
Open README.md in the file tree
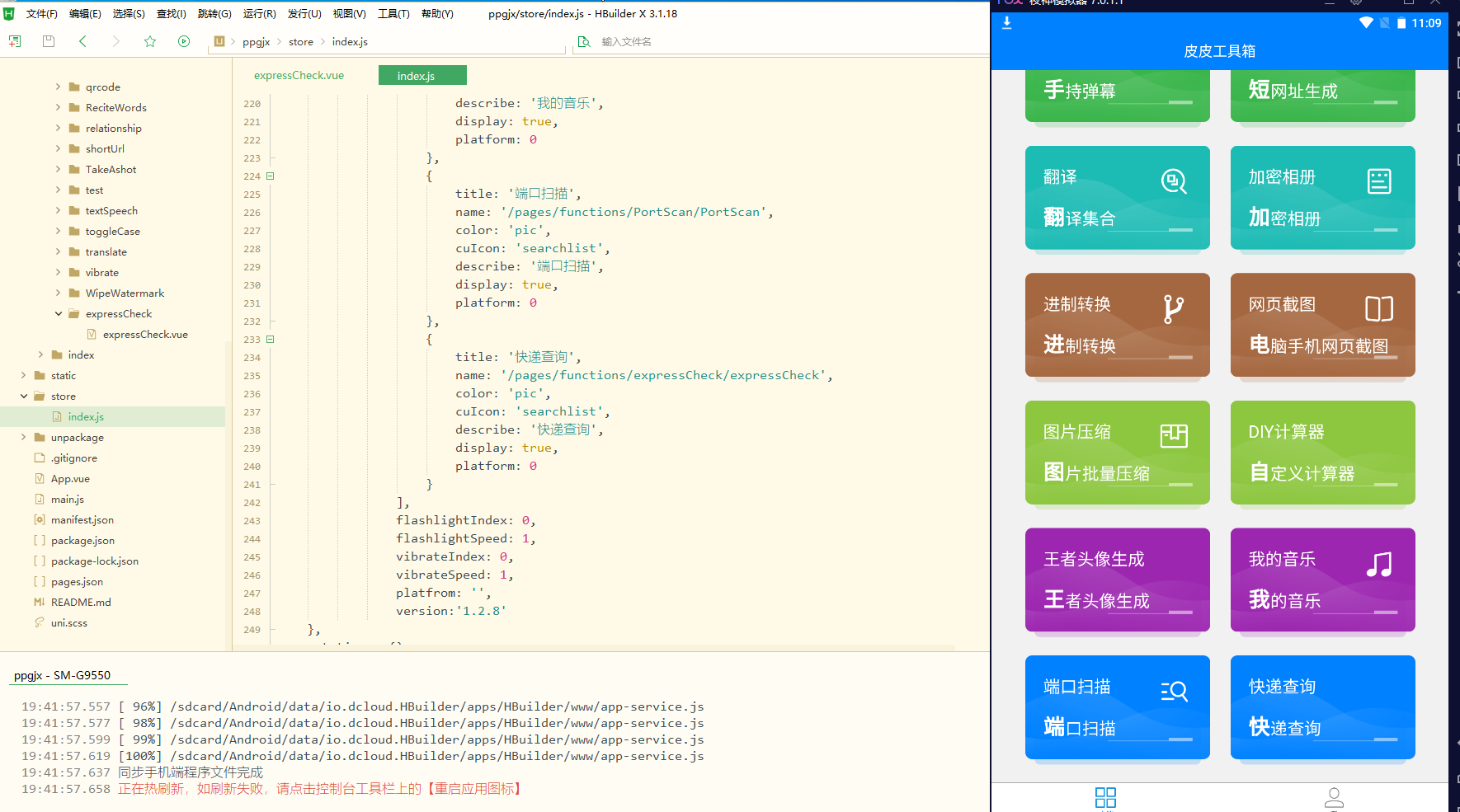click(81, 602)
